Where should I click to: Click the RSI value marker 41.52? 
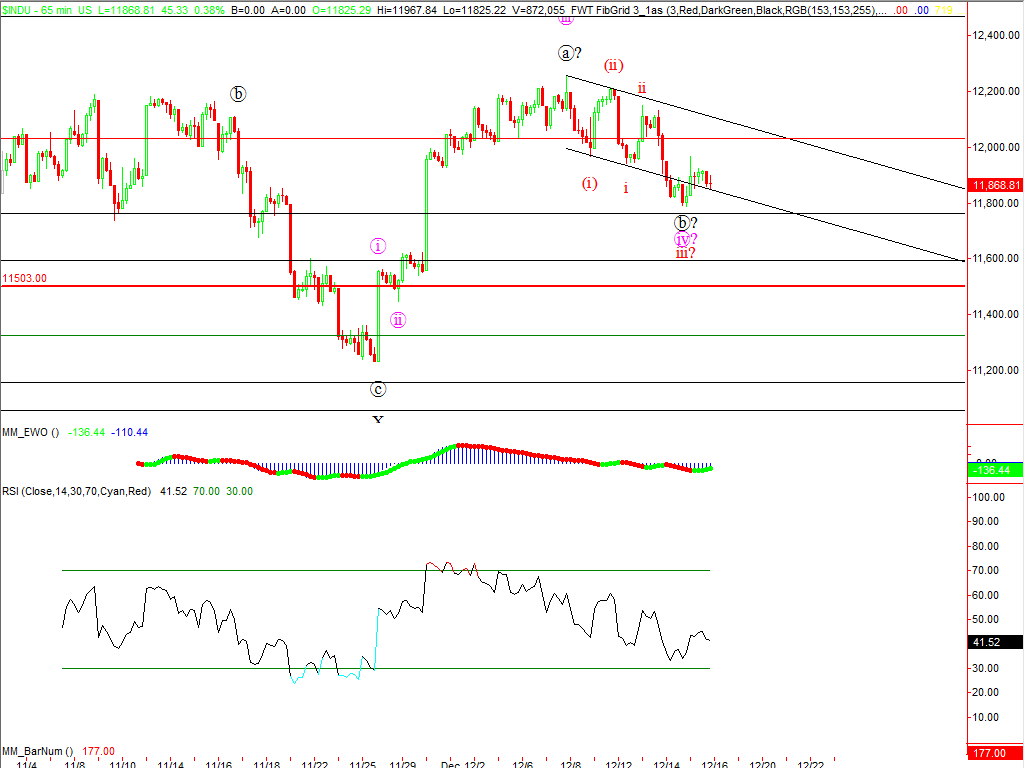(x=995, y=642)
